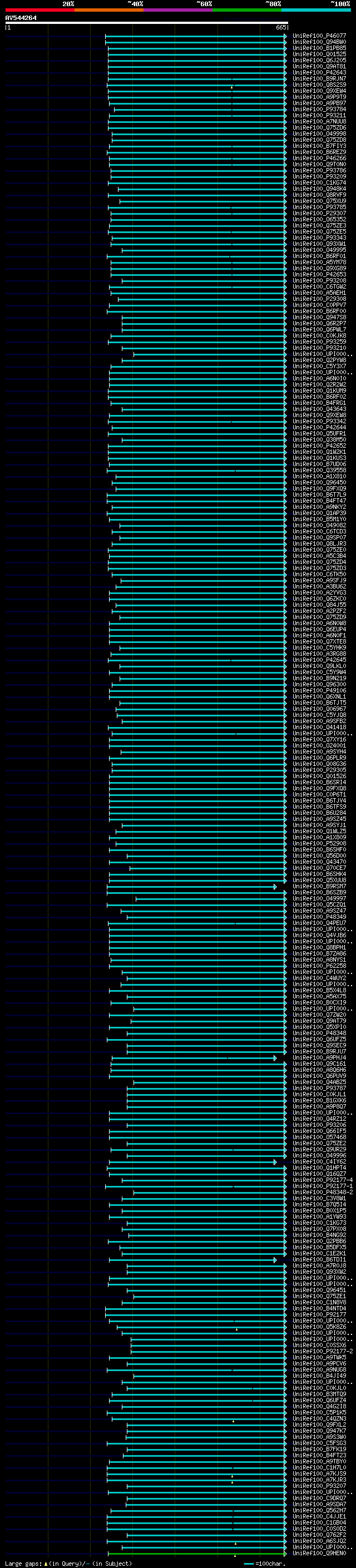Viewport: 356px width, 1568px height.
Task: Choose the UniRef100_P93342 hit label
Action: (x=319, y=421)
